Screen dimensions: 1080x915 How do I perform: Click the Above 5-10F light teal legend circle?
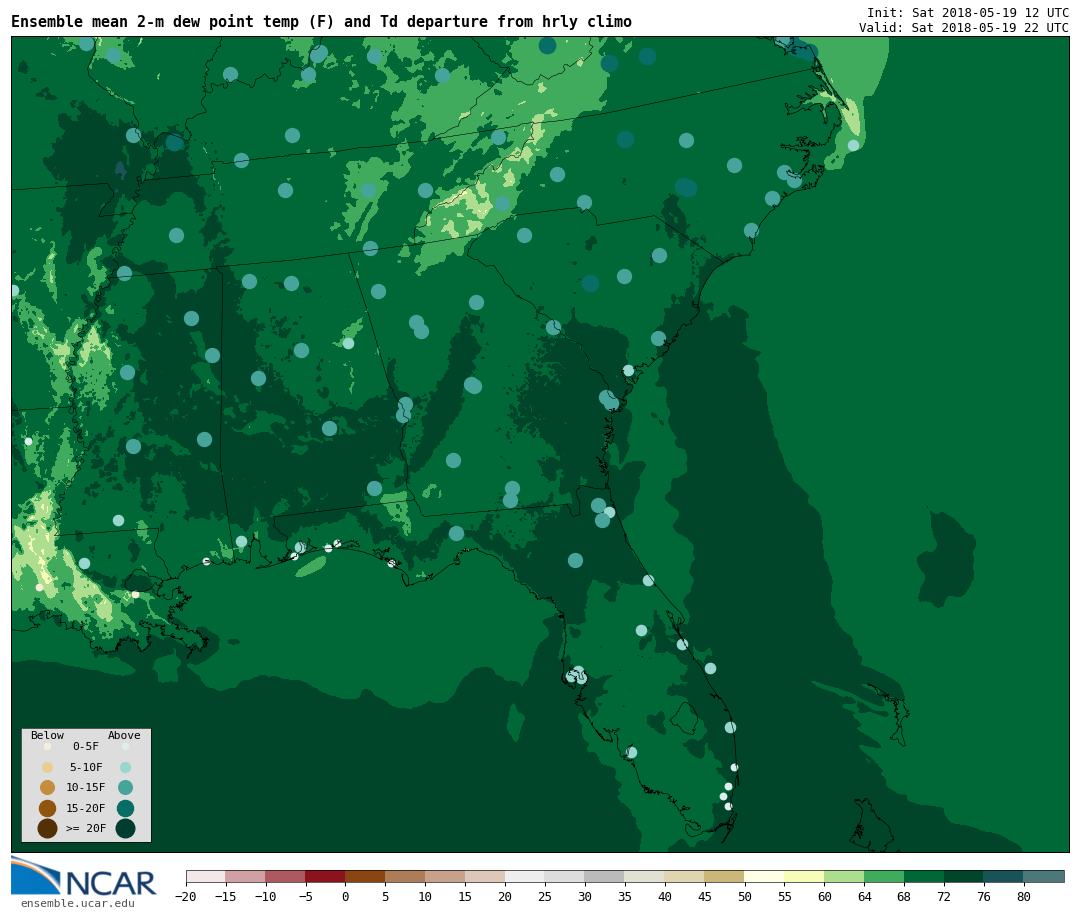pyautogui.click(x=125, y=767)
